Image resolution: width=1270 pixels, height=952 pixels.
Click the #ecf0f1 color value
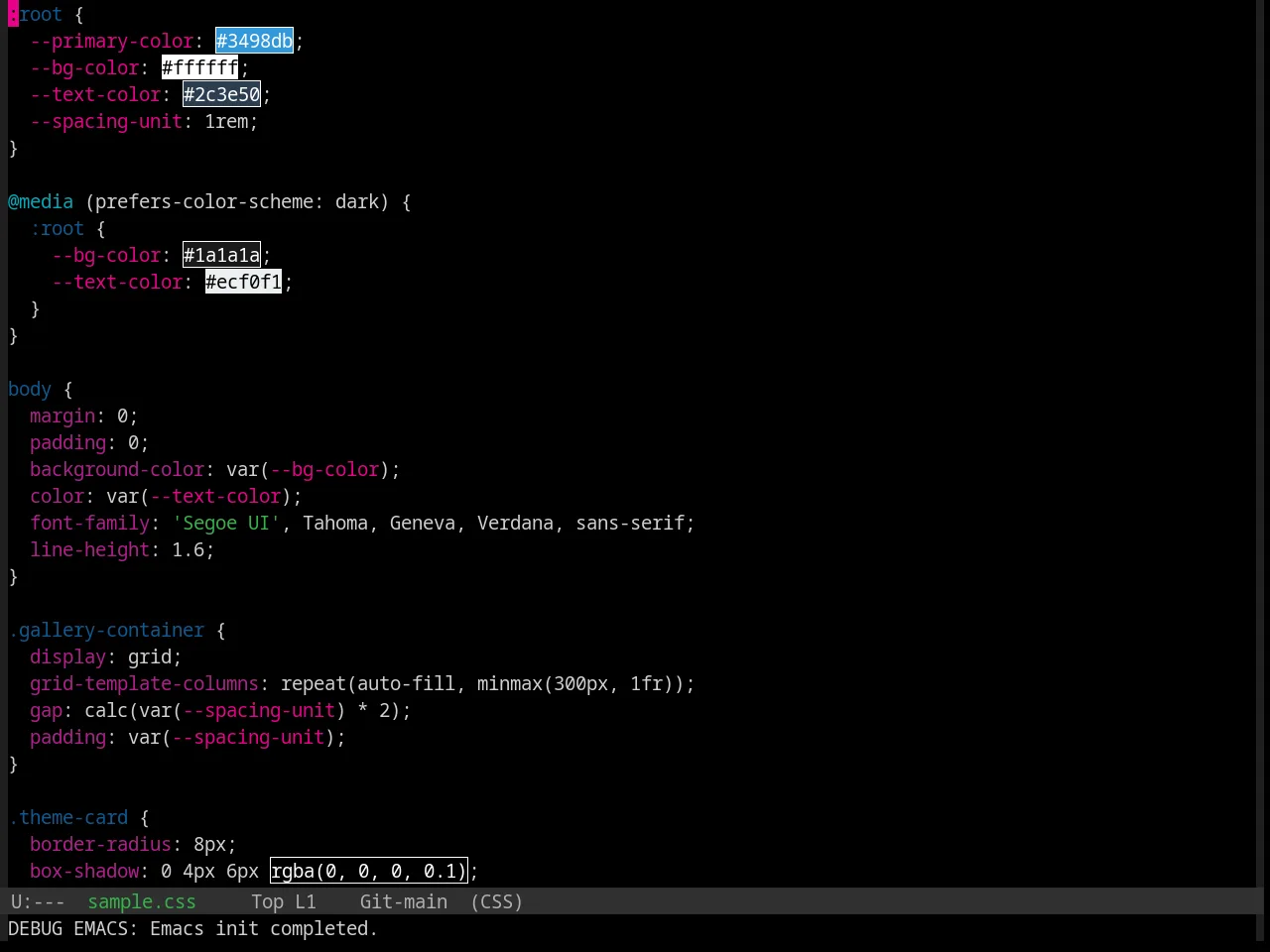click(x=243, y=282)
